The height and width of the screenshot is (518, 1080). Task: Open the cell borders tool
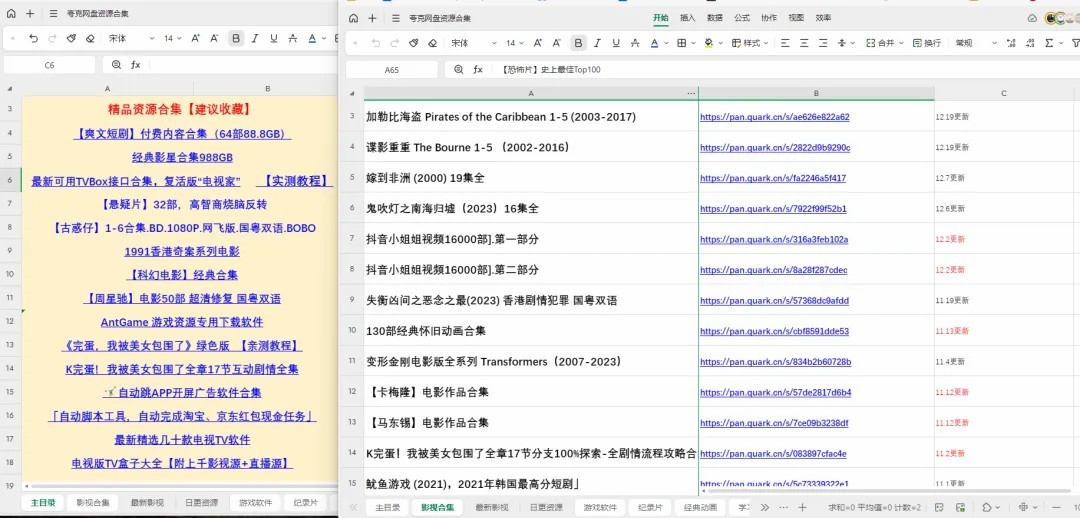[681, 43]
